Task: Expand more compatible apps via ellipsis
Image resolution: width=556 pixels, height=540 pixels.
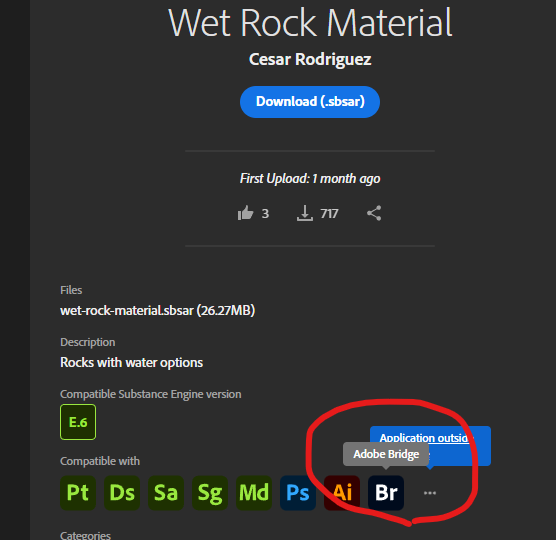Action: pyautogui.click(x=430, y=493)
